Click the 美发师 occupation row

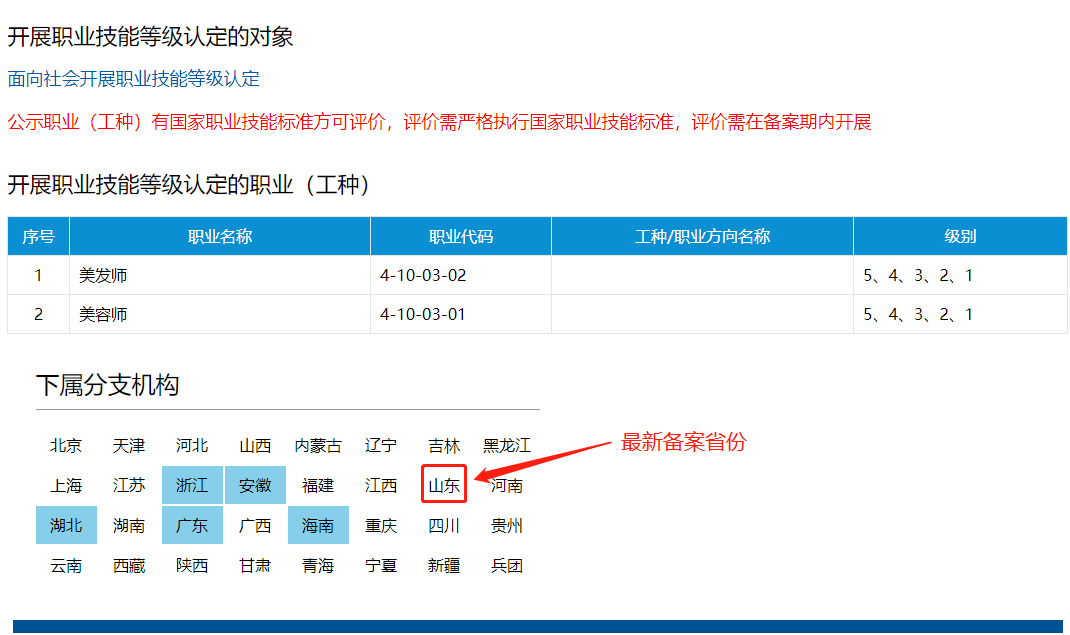[104, 275]
